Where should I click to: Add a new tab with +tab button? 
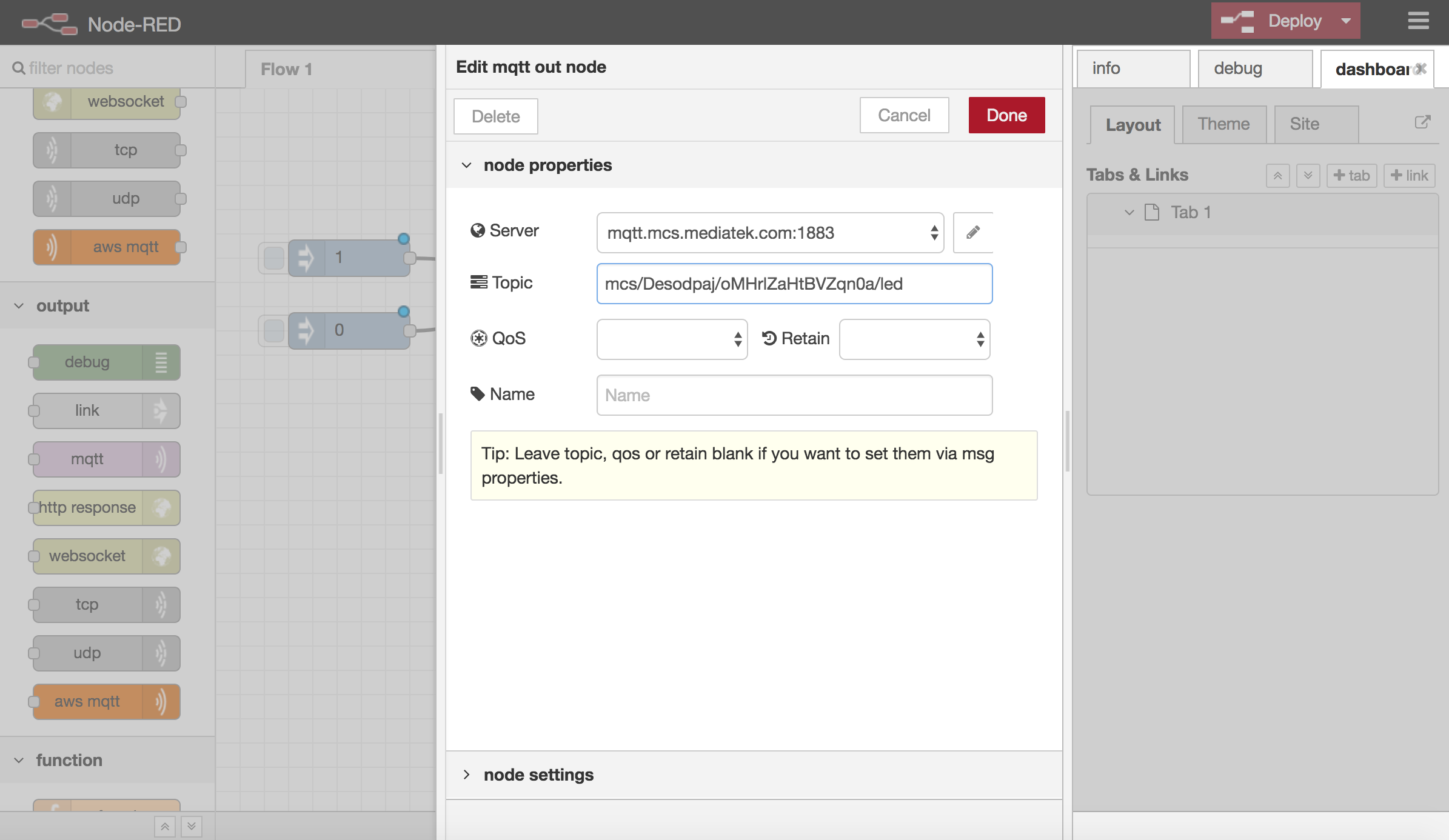(x=1351, y=176)
